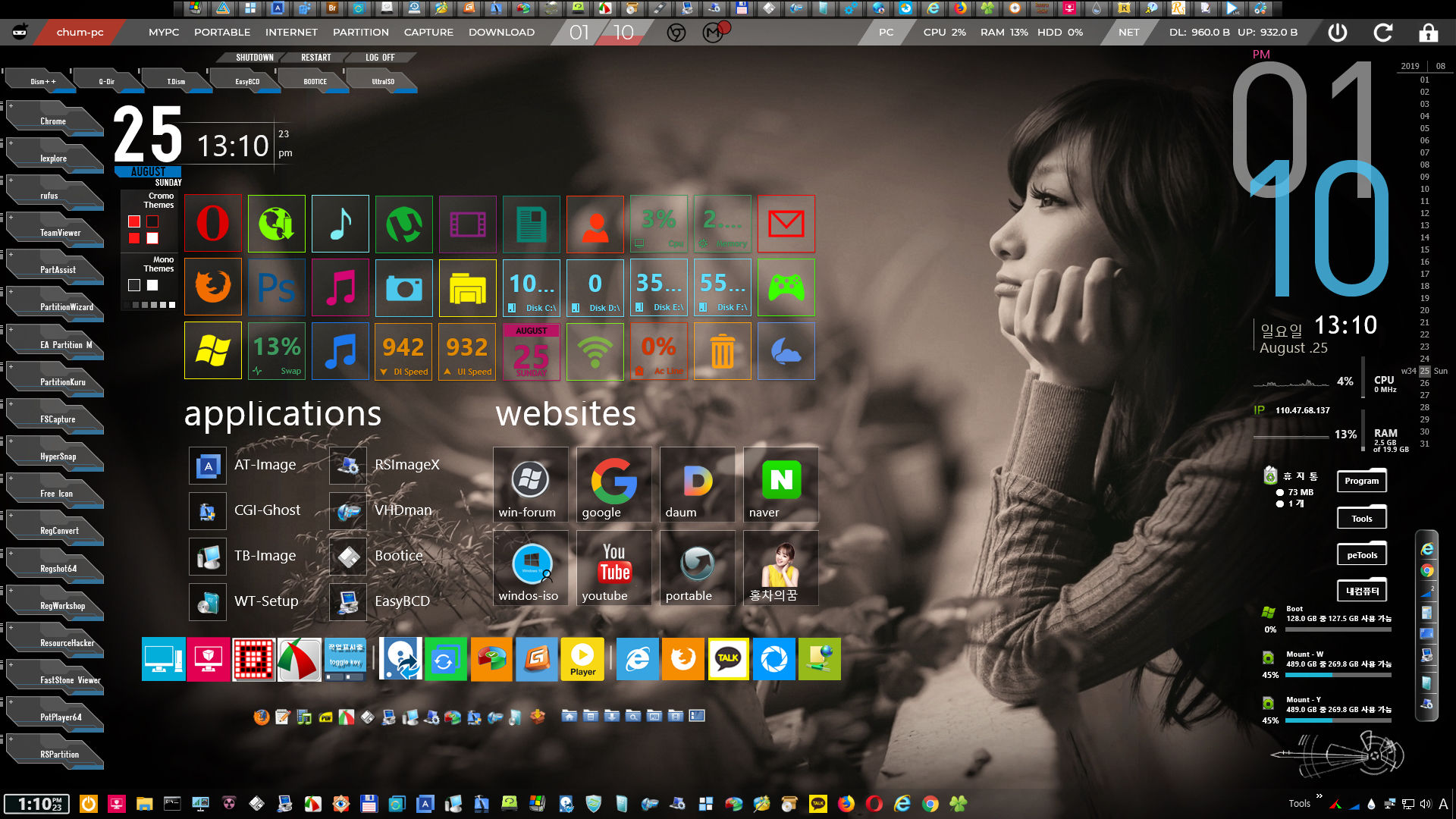Click the peTools button

tap(1362, 555)
